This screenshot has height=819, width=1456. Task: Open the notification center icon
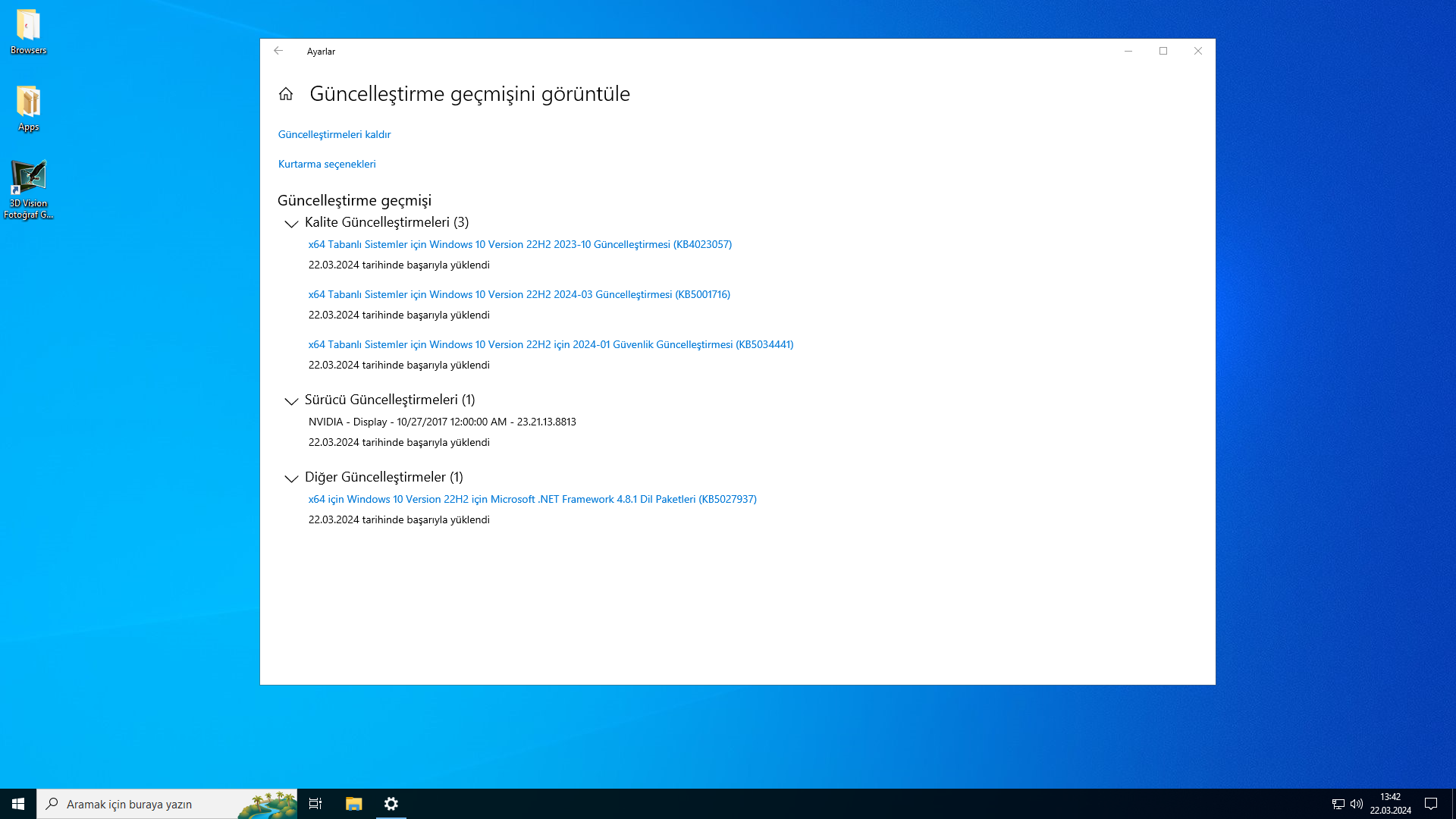tap(1431, 804)
